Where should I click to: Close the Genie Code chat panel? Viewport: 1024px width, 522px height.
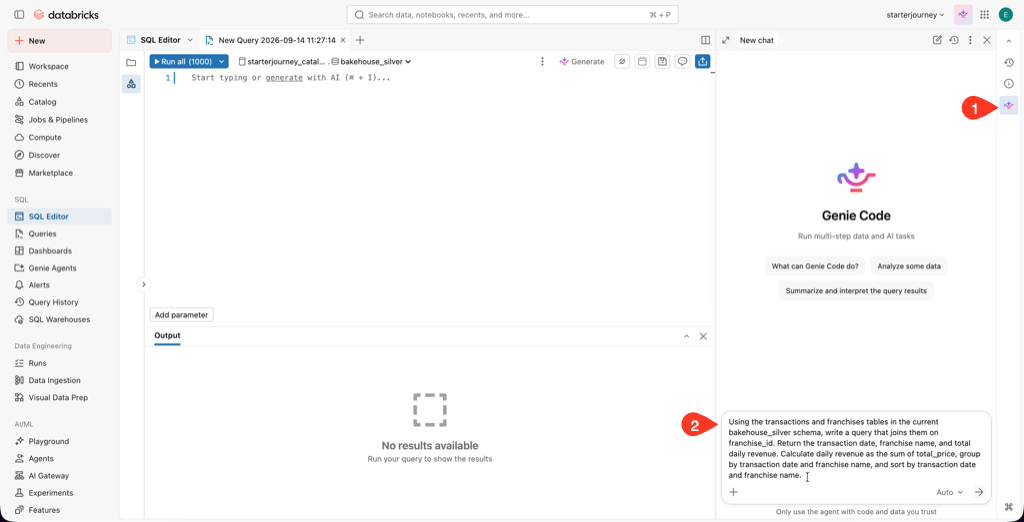987,40
